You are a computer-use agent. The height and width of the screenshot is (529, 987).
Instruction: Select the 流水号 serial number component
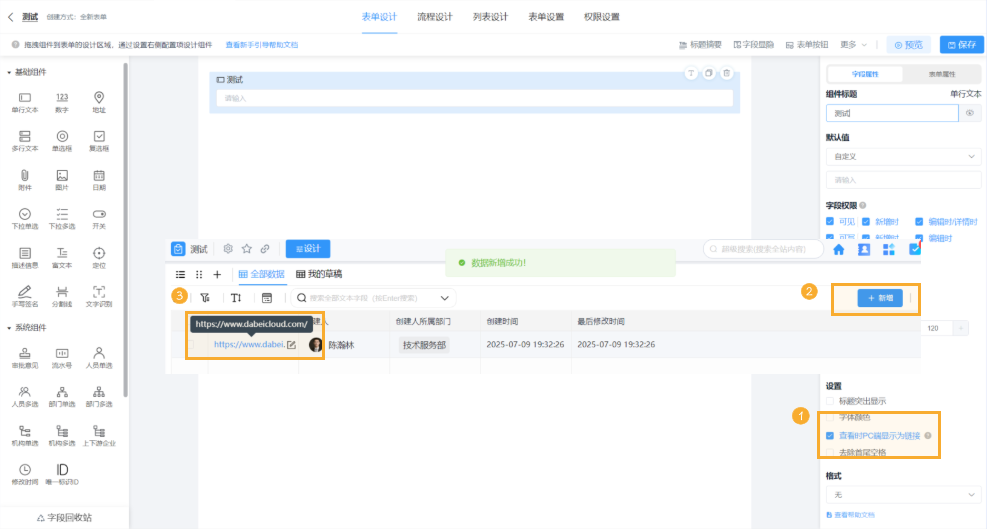[x=62, y=358]
